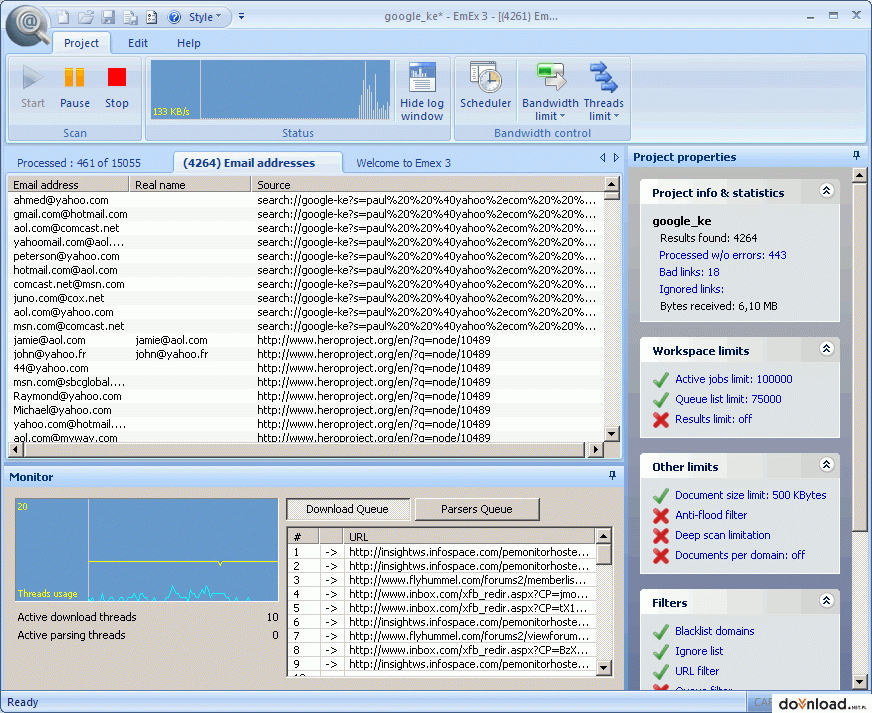The width and height of the screenshot is (872, 713).
Task: Click the Threads usage monitor graph
Action: pyautogui.click(x=146, y=549)
